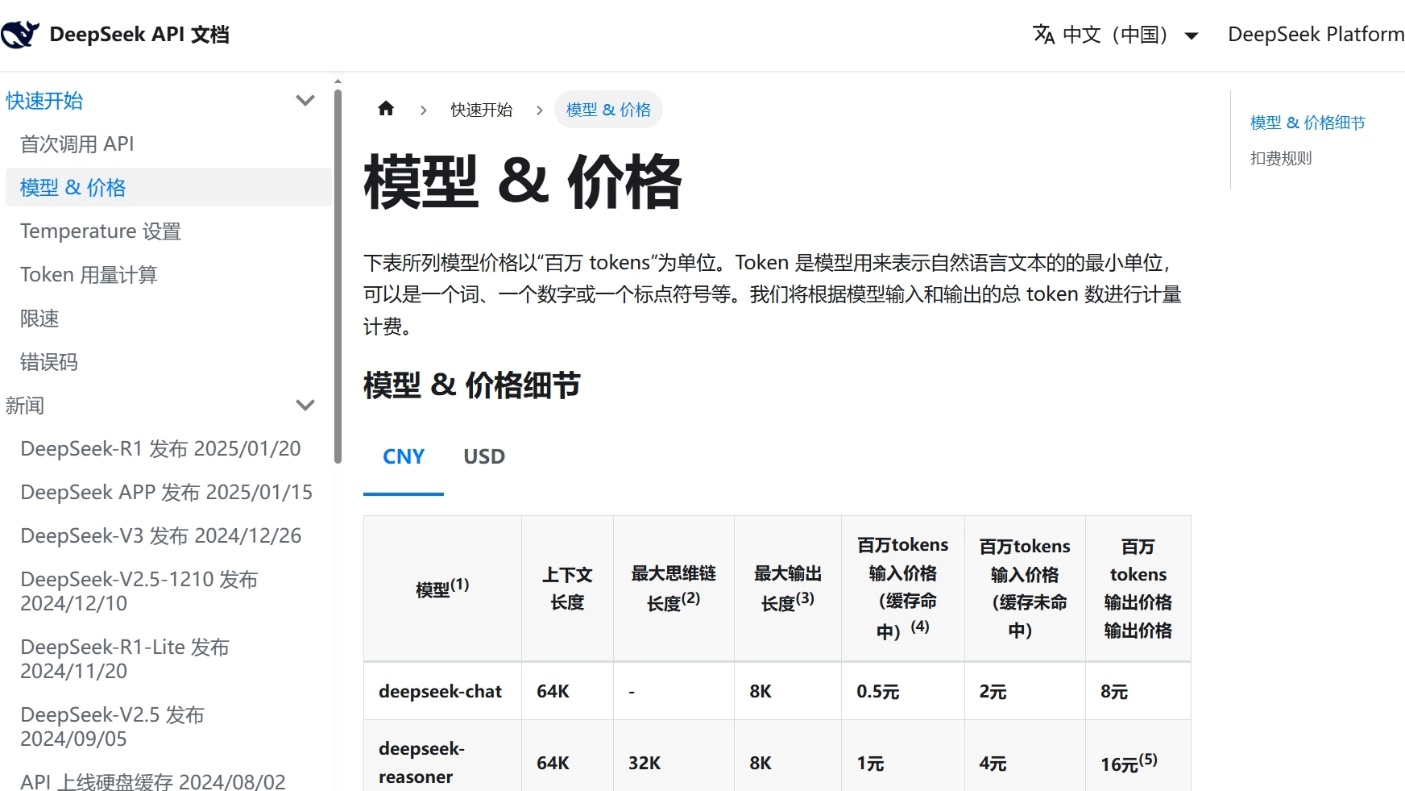Open 新闻 category in sidebar
The height and width of the screenshot is (791, 1405).
[x=25, y=405]
